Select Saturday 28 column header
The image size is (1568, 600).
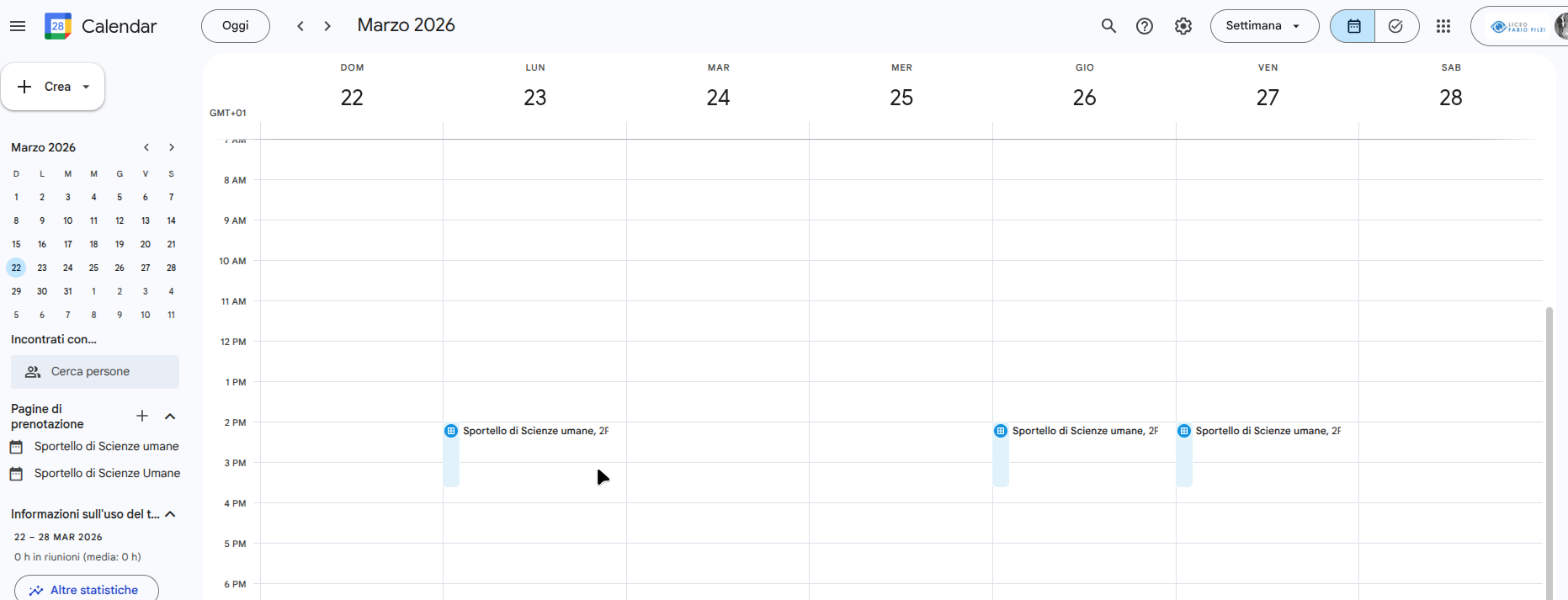[1451, 88]
